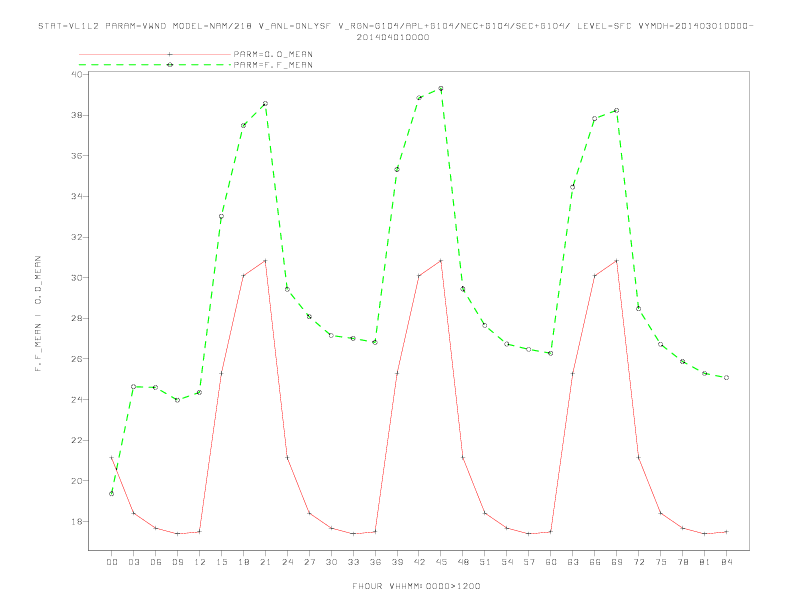Click x-axis tick label 45
The height and width of the screenshot is (612, 792).
click(441, 562)
